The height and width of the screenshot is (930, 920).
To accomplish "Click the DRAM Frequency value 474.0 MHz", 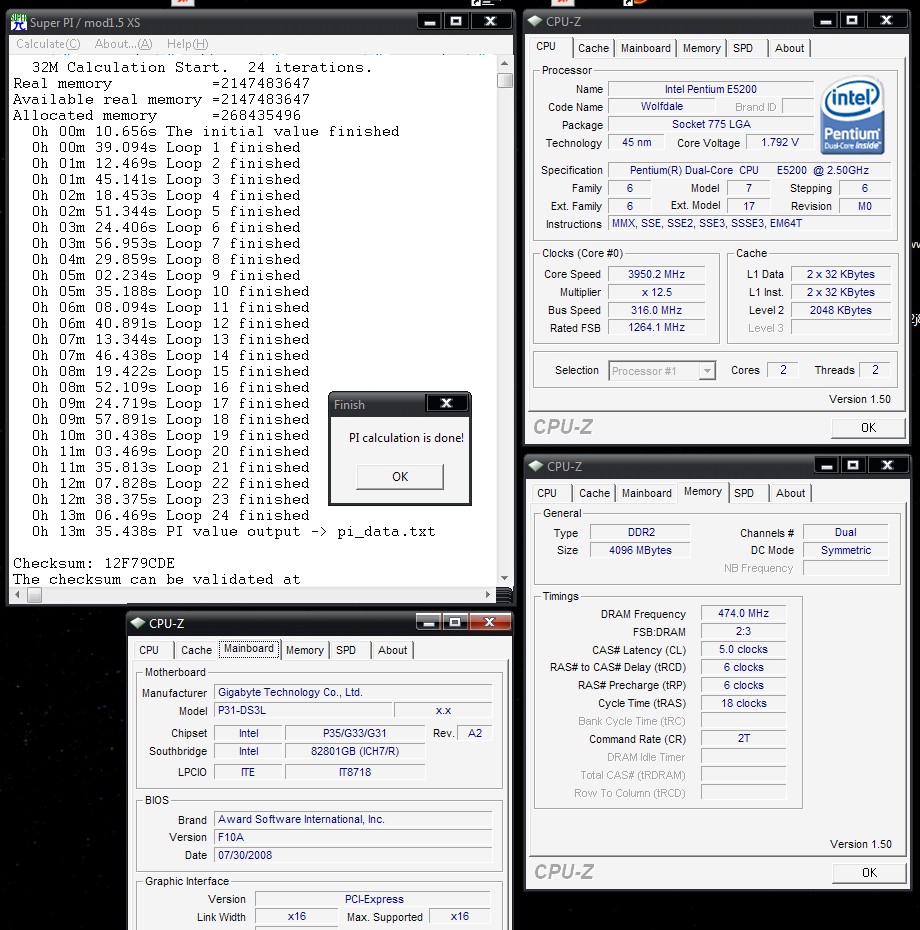I will pyautogui.click(x=743, y=613).
